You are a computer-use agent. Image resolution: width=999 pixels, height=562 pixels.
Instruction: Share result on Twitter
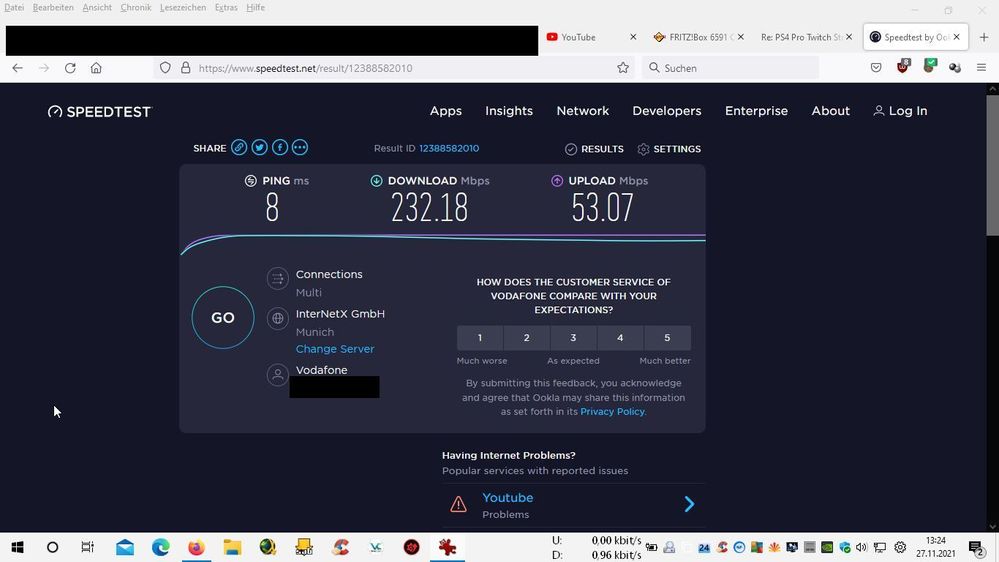click(259, 148)
